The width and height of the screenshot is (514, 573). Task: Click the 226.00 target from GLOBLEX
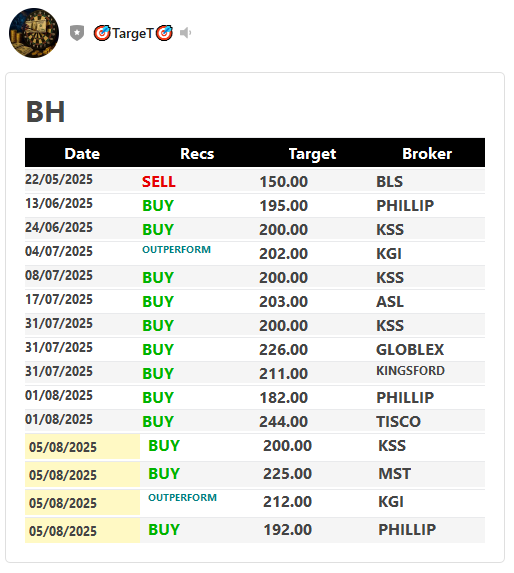pyautogui.click(x=283, y=350)
